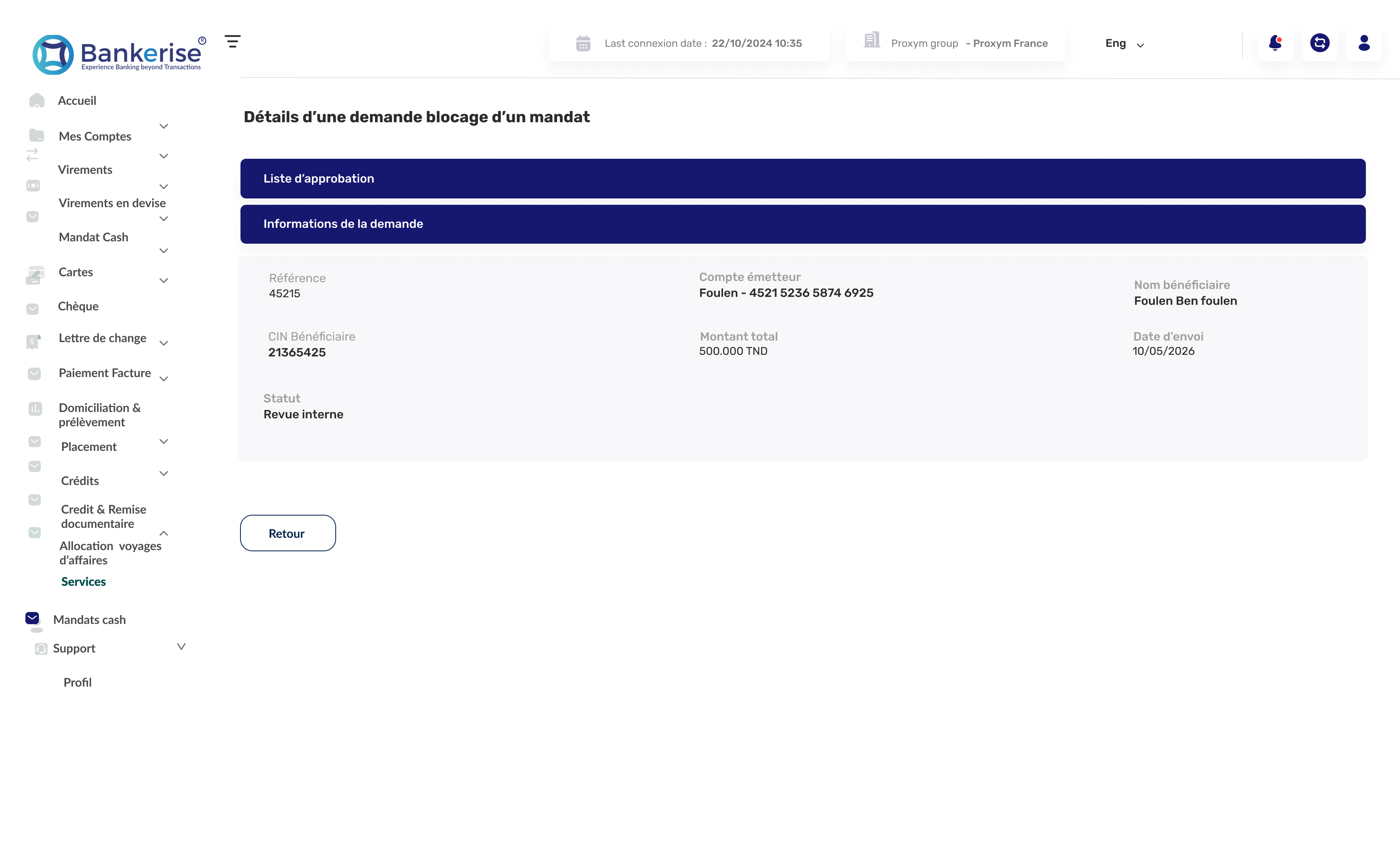Screen dimensions: 1400x843
Task: Click the Retour button
Action: [x=288, y=533]
